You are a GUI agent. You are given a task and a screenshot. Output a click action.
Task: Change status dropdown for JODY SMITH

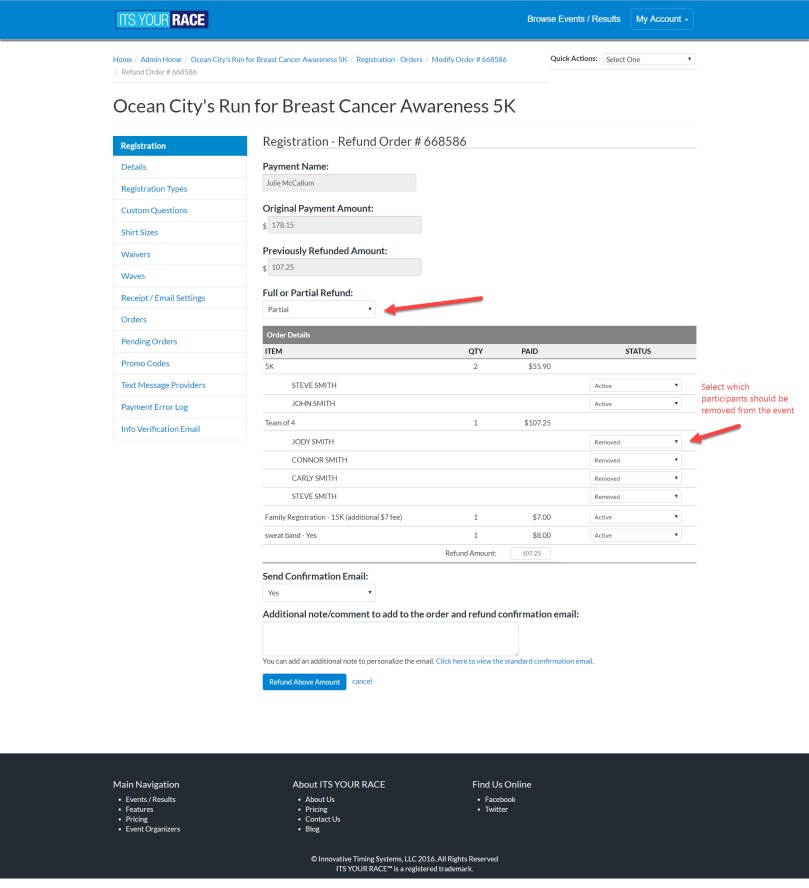636,441
